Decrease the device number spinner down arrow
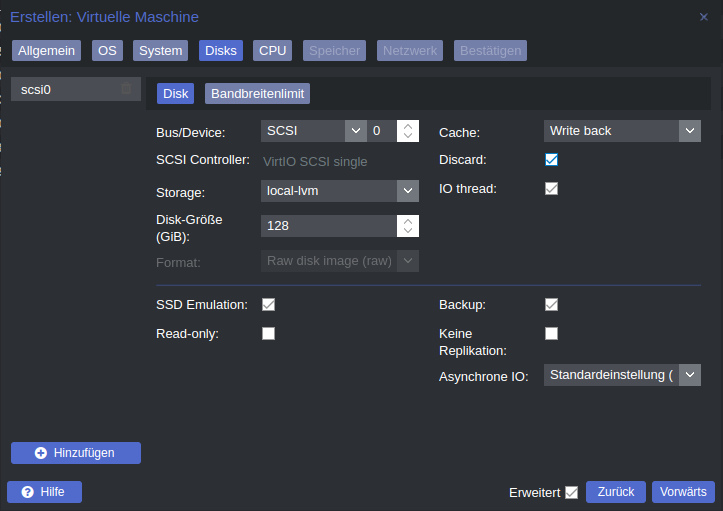 [x=408, y=136]
